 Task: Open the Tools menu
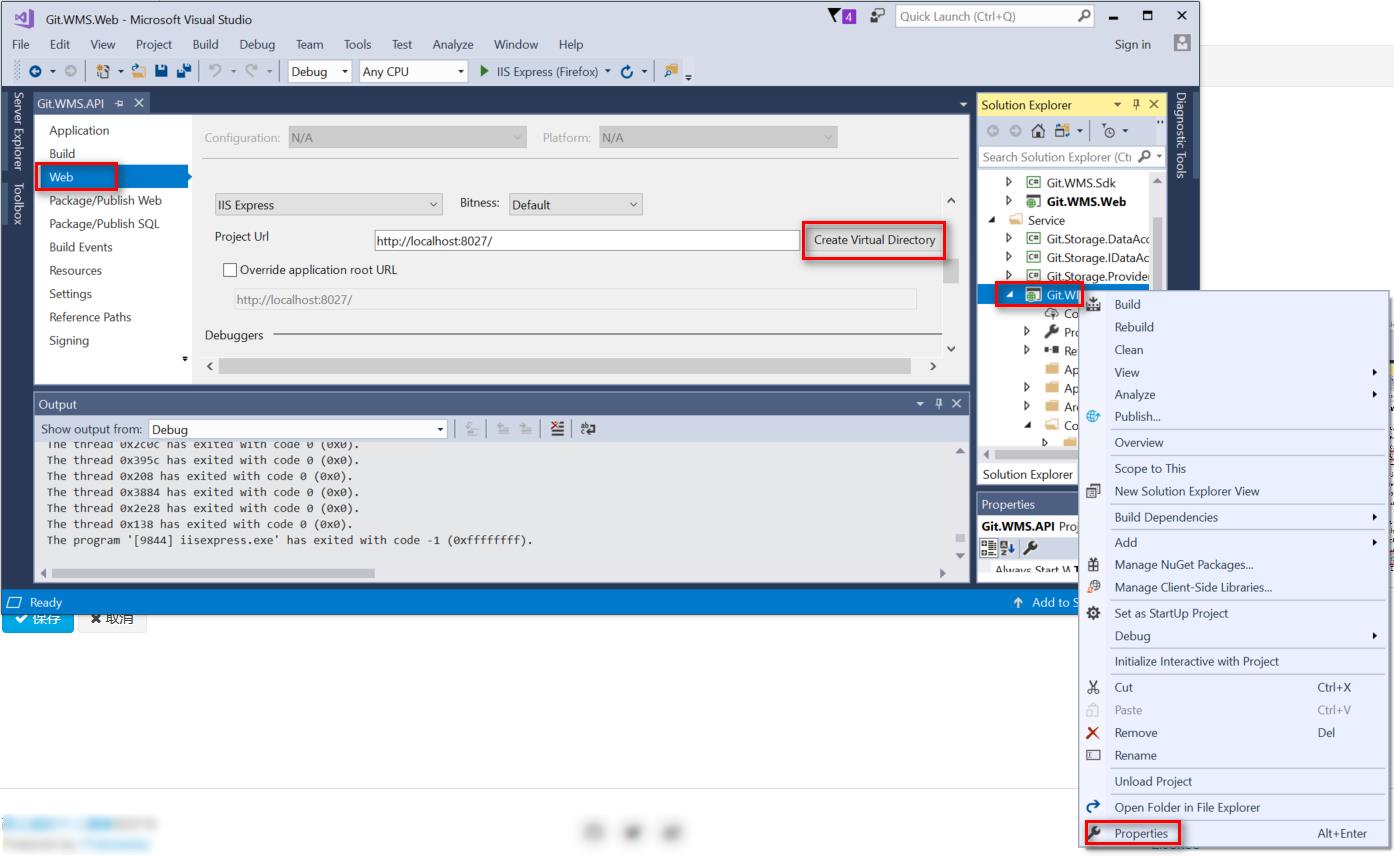click(357, 44)
